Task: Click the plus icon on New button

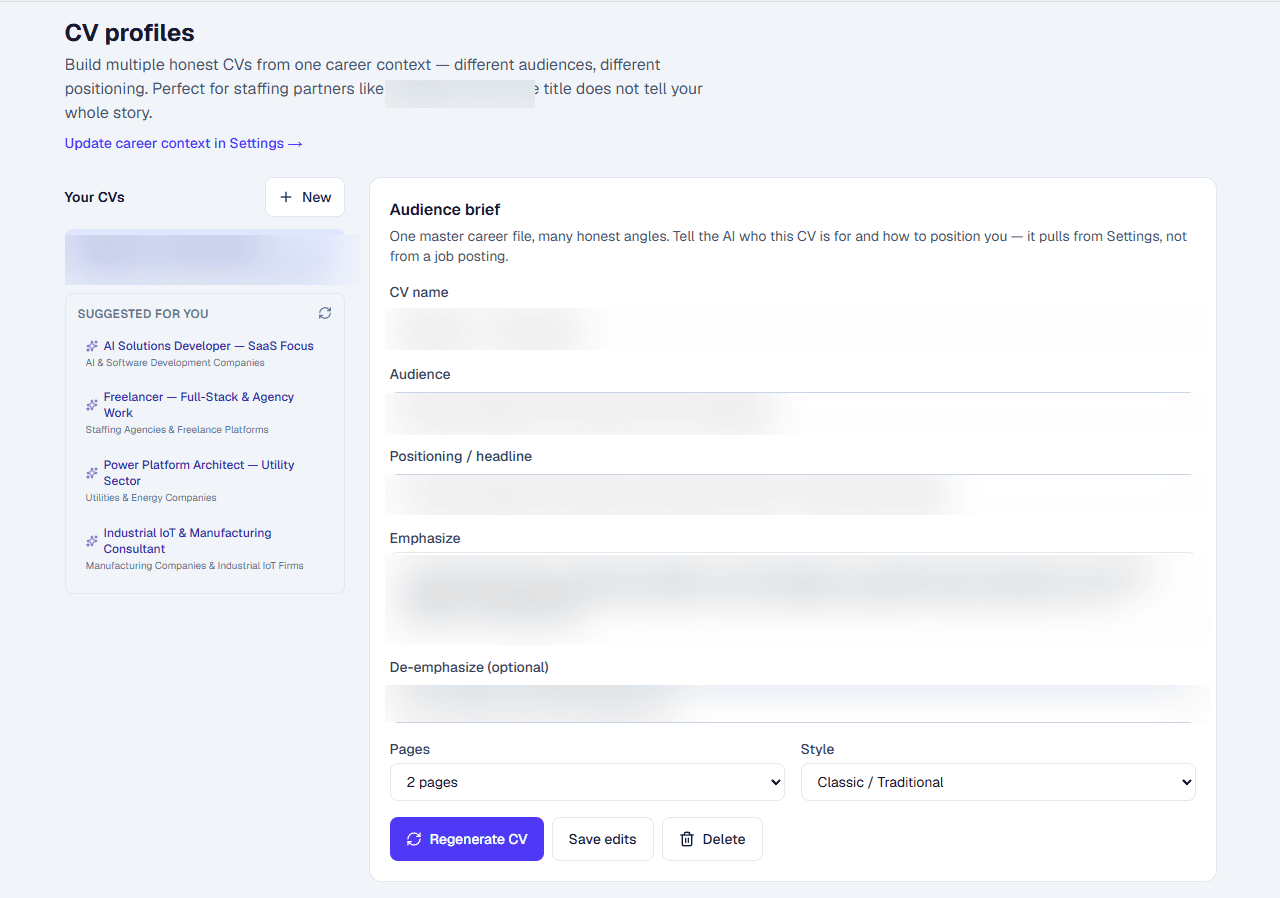Action: 286,197
